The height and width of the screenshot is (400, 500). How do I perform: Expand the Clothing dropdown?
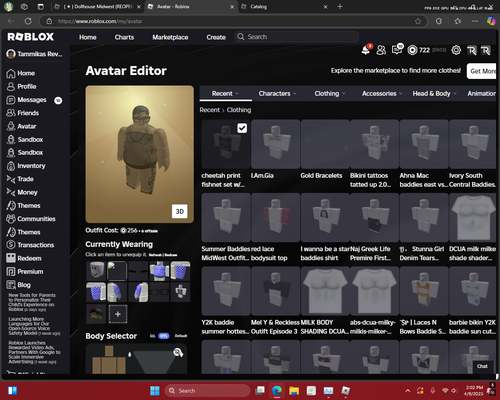330,94
